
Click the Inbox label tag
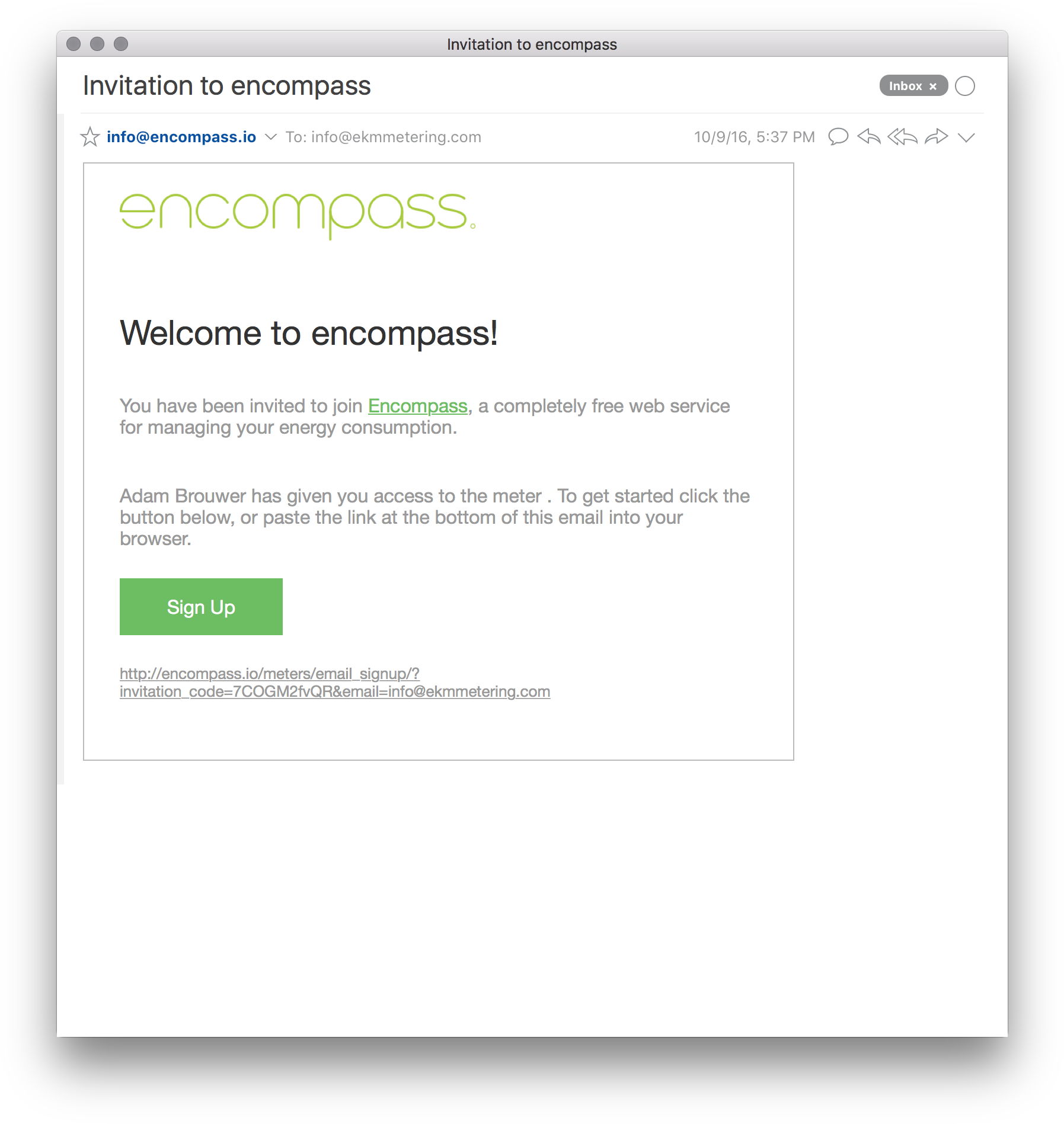point(905,86)
